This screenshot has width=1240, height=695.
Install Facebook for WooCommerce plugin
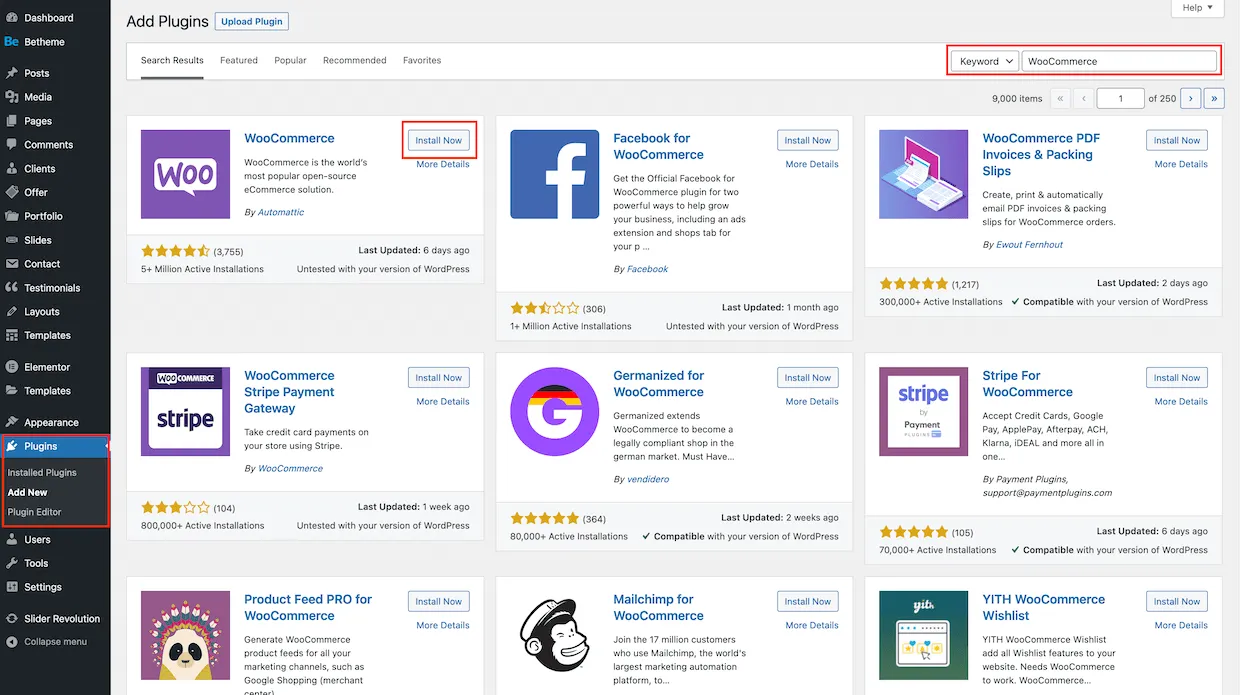pyautogui.click(x=808, y=140)
